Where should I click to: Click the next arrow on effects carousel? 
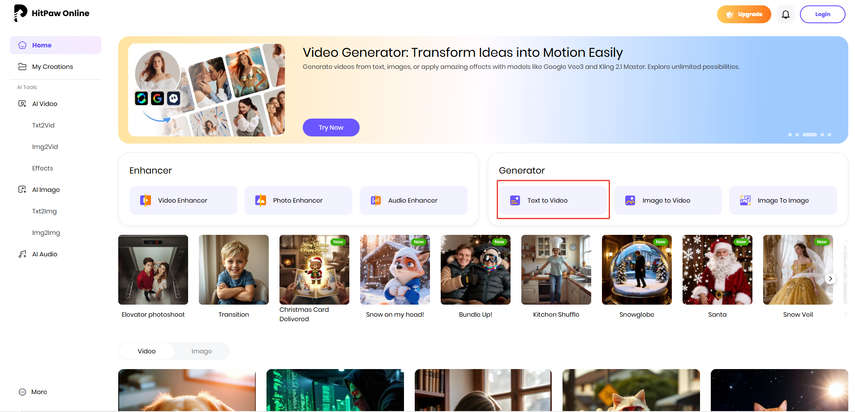[x=830, y=278]
